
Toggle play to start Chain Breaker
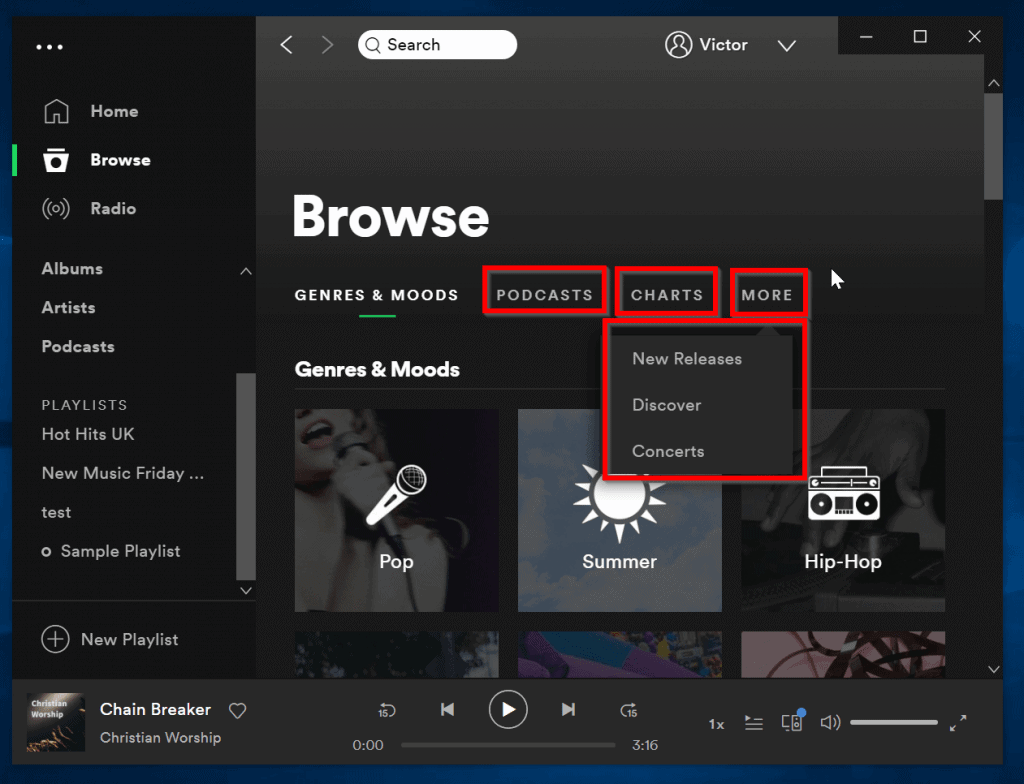(x=508, y=709)
